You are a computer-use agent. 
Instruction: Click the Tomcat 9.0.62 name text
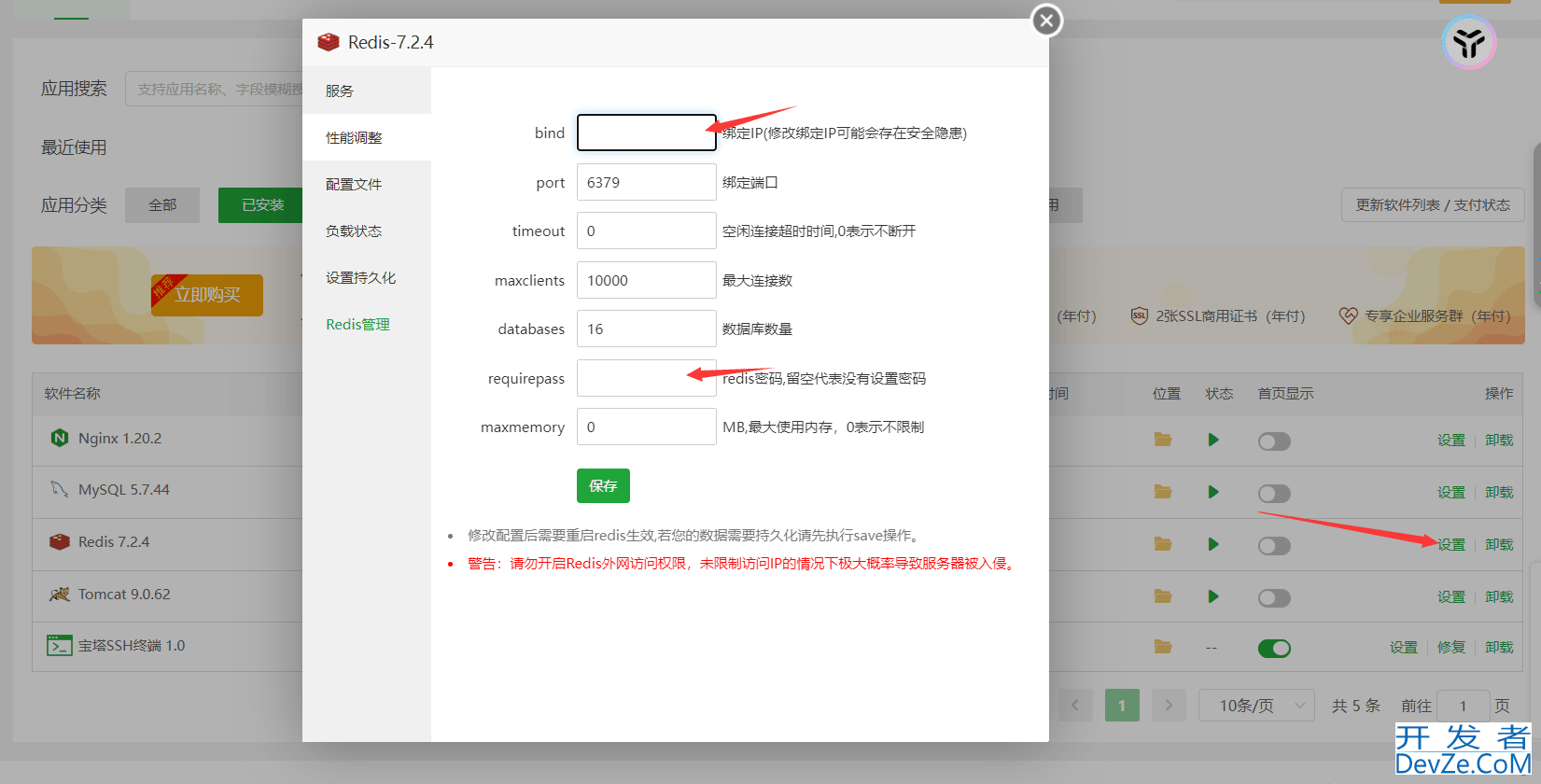124,594
